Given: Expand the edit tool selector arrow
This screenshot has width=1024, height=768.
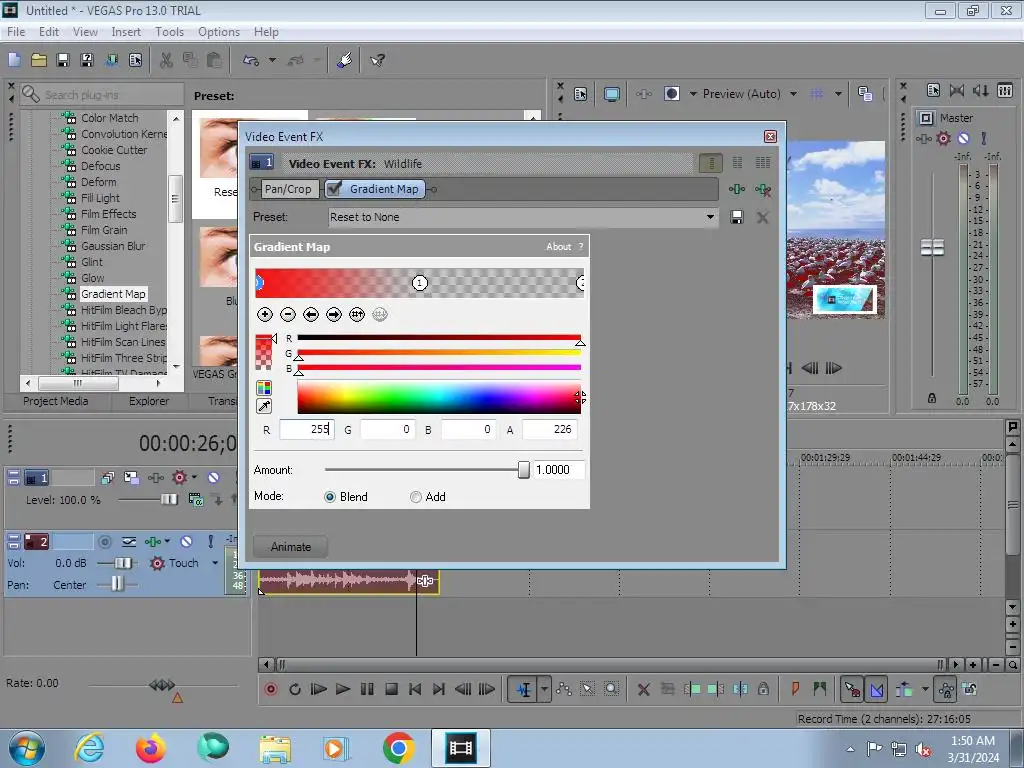Looking at the screenshot, I should tap(544, 689).
